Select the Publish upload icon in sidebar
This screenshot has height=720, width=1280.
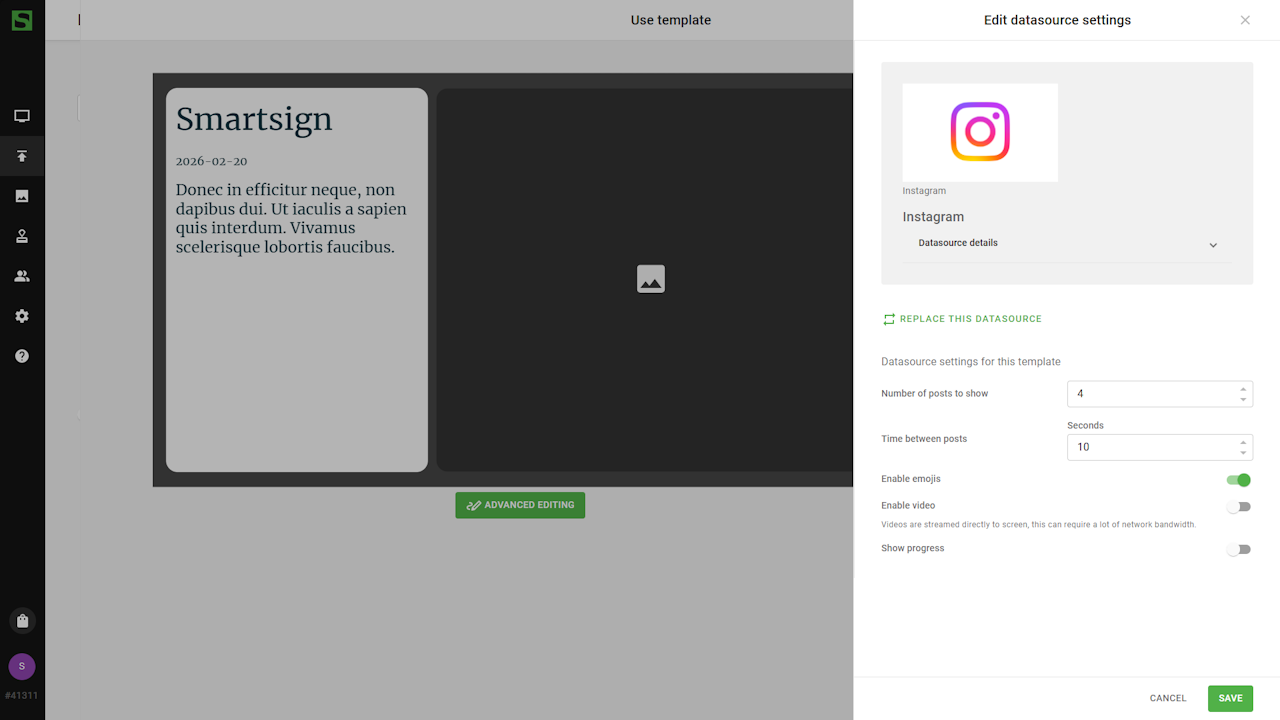pos(22,156)
